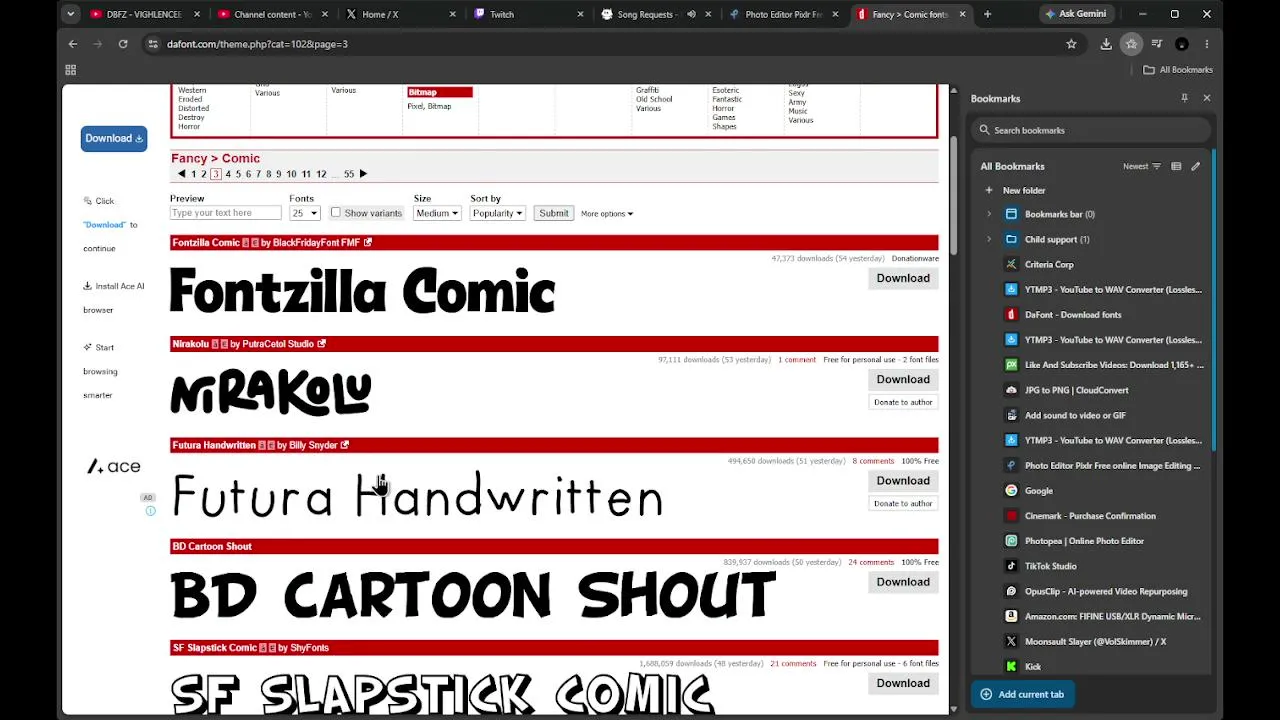Click the address bar URL

[x=257, y=44]
